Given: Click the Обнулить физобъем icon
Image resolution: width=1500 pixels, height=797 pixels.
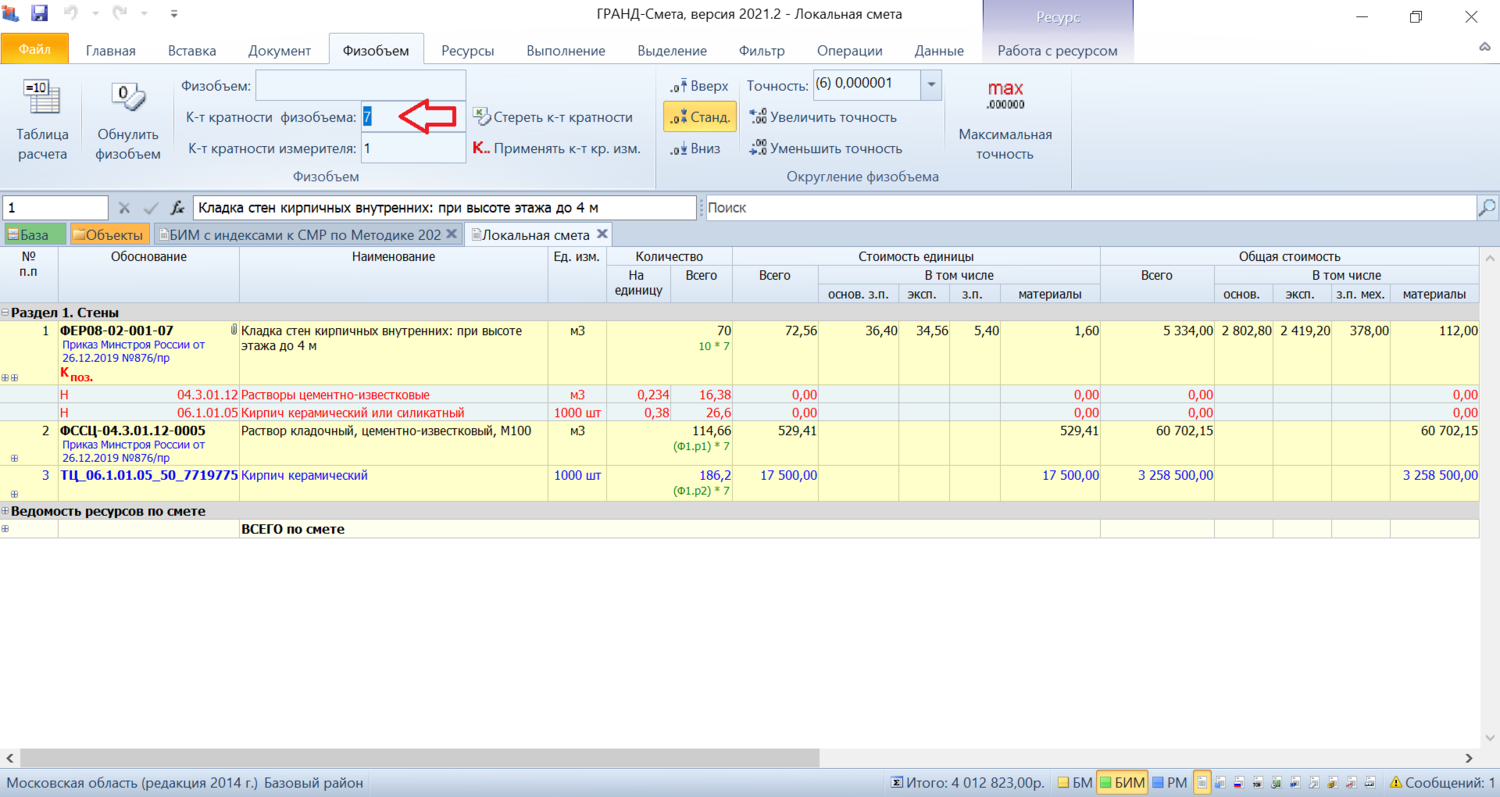Looking at the screenshot, I should click(x=128, y=120).
